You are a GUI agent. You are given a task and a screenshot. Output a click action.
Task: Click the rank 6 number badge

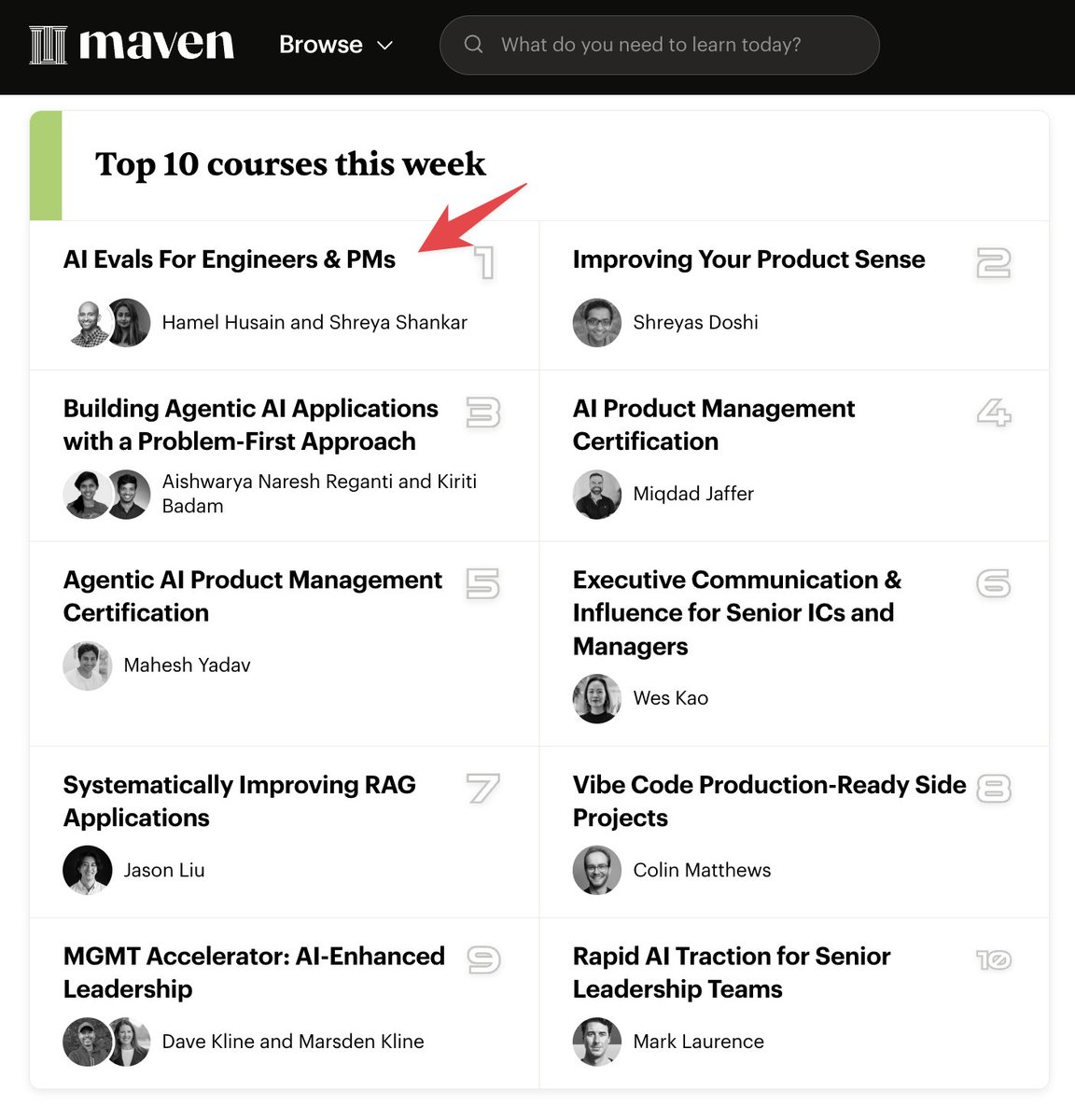tap(993, 583)
